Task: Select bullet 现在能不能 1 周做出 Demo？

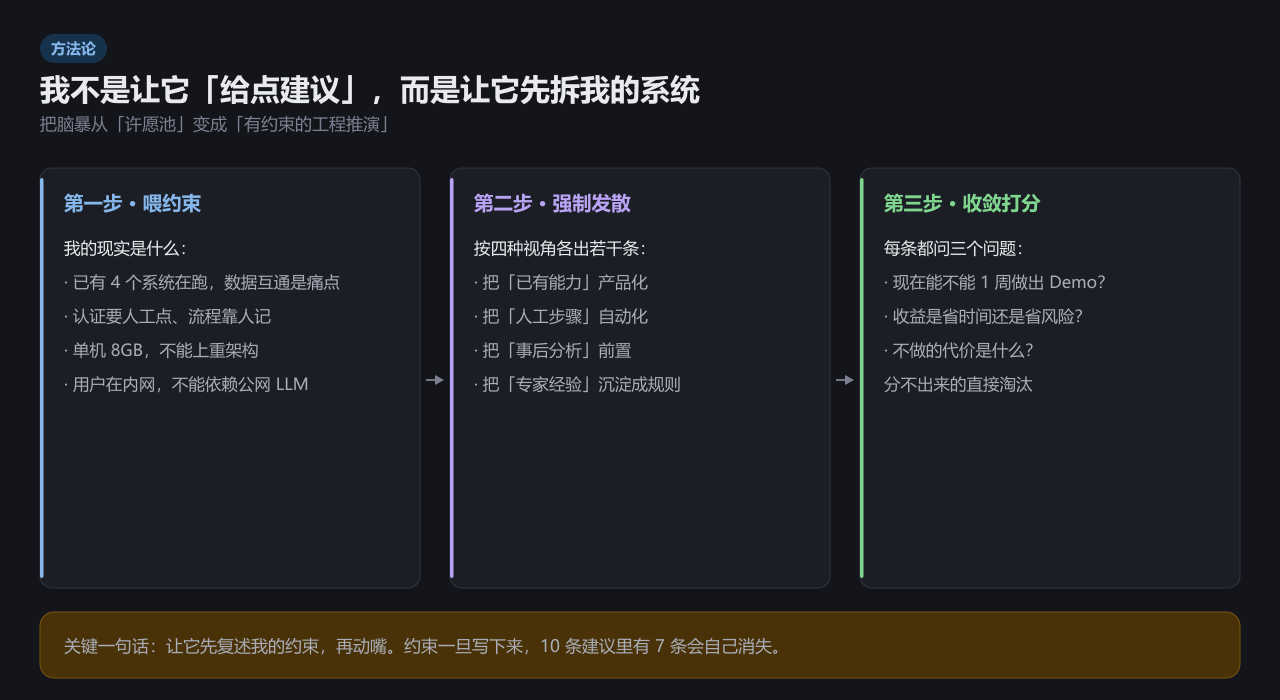Action: click(995, 283)
